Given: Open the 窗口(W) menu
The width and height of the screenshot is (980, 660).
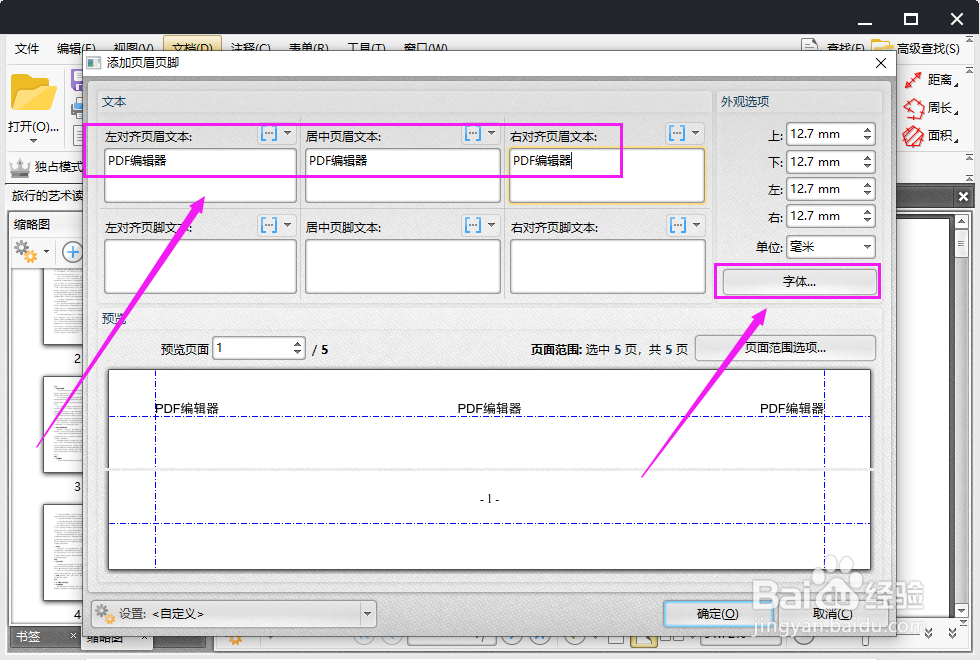Looking at the screenshot, I should point(425,48).
